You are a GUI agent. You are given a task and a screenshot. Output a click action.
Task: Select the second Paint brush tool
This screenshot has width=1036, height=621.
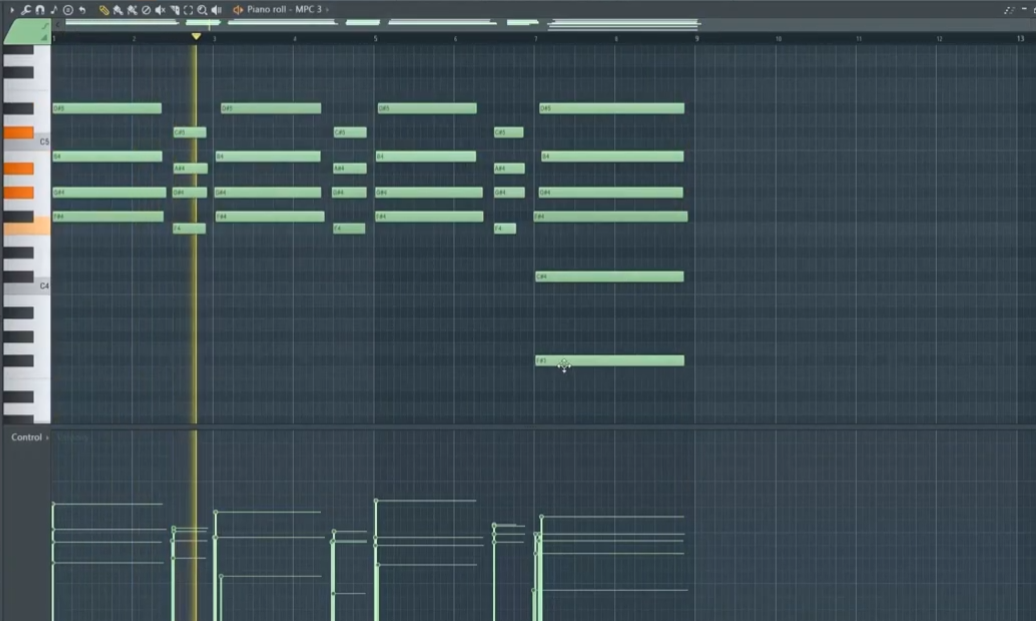(131, 10)
